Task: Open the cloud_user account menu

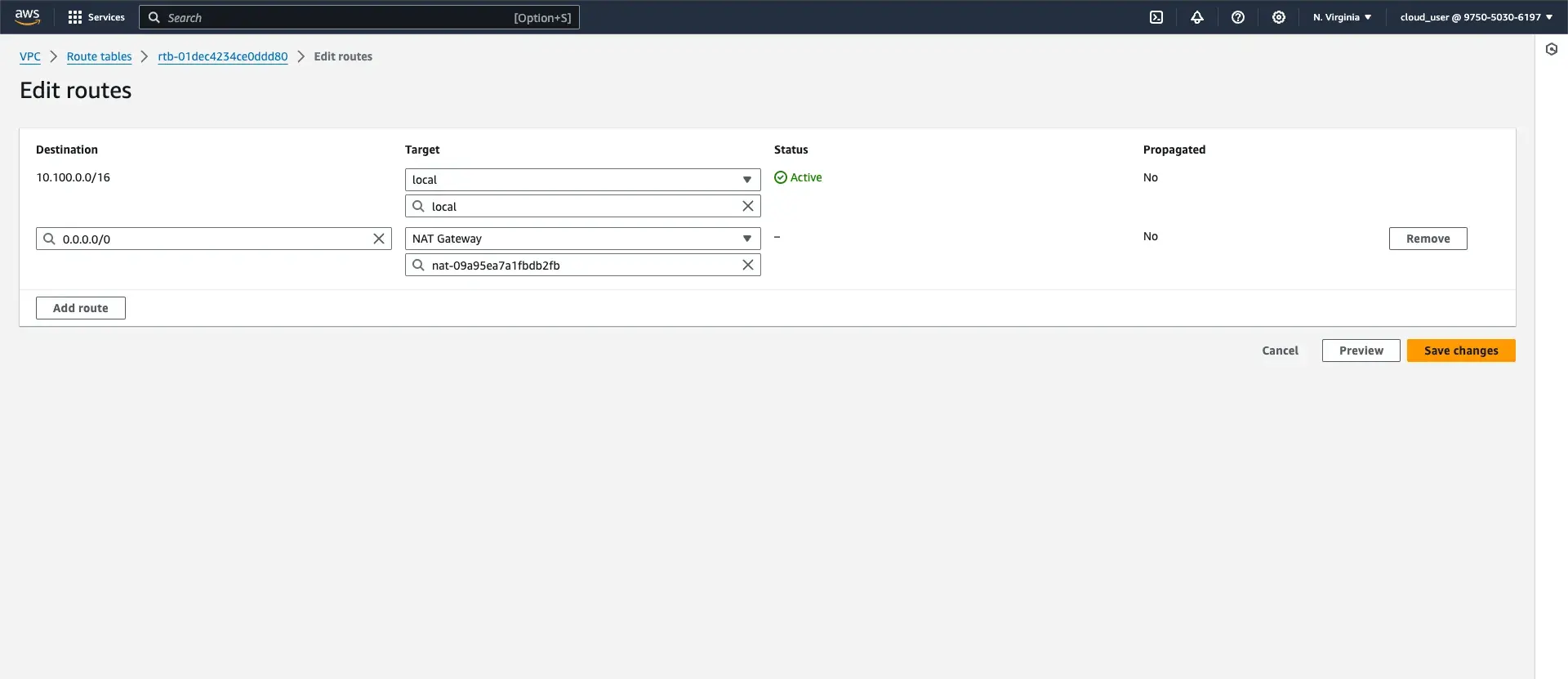Action: point(1477,17)
